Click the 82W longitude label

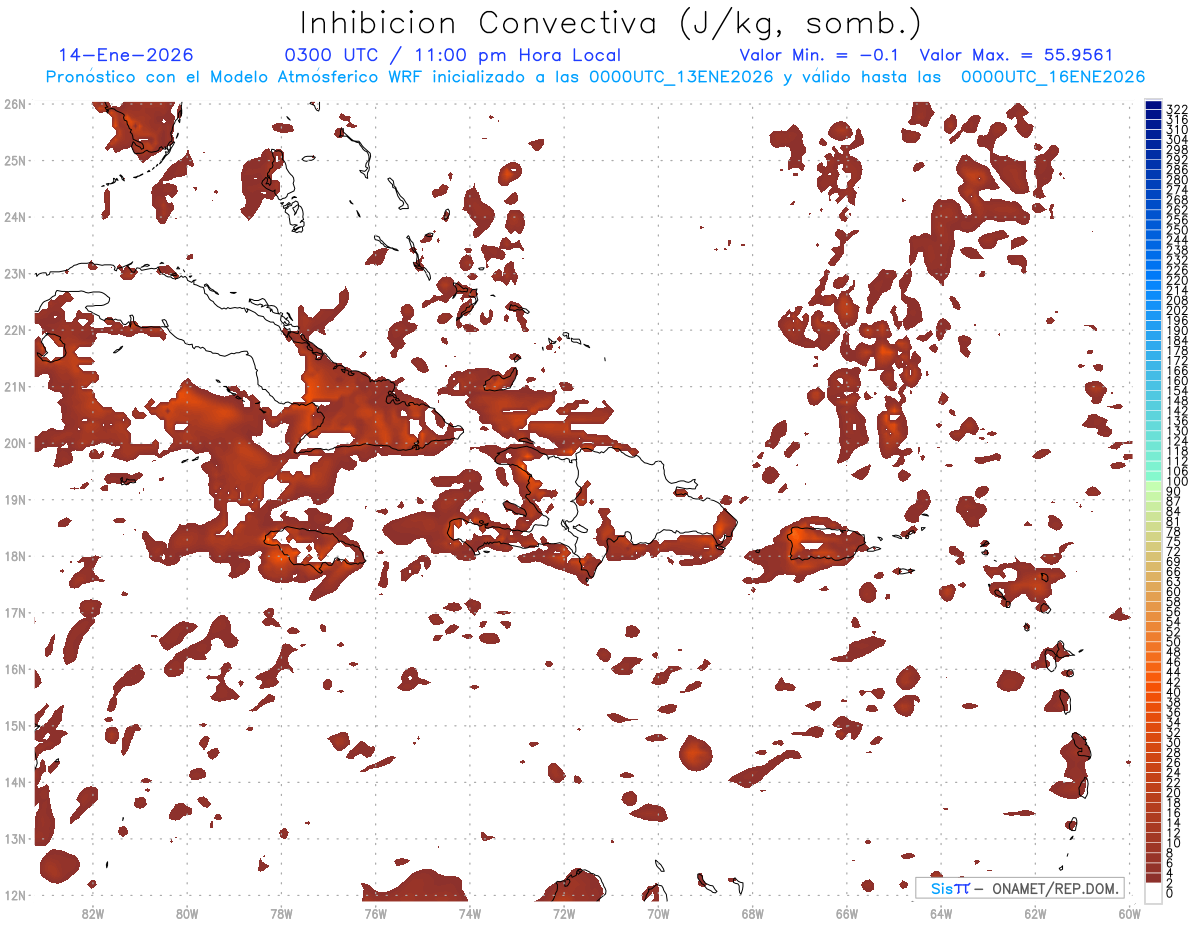click(93, 912)
